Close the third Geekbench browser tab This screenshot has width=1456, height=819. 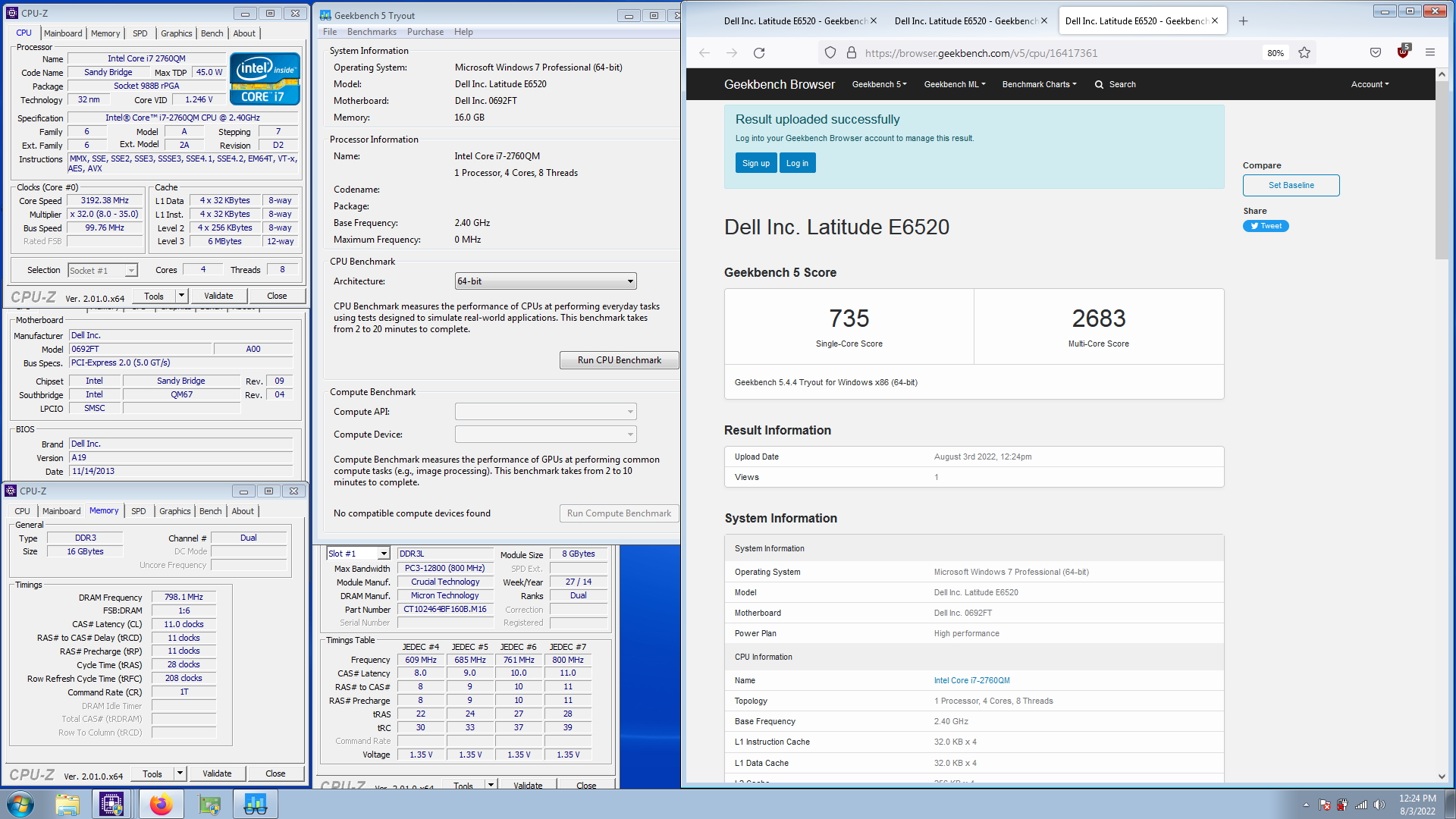click(x=1215, y=20)
